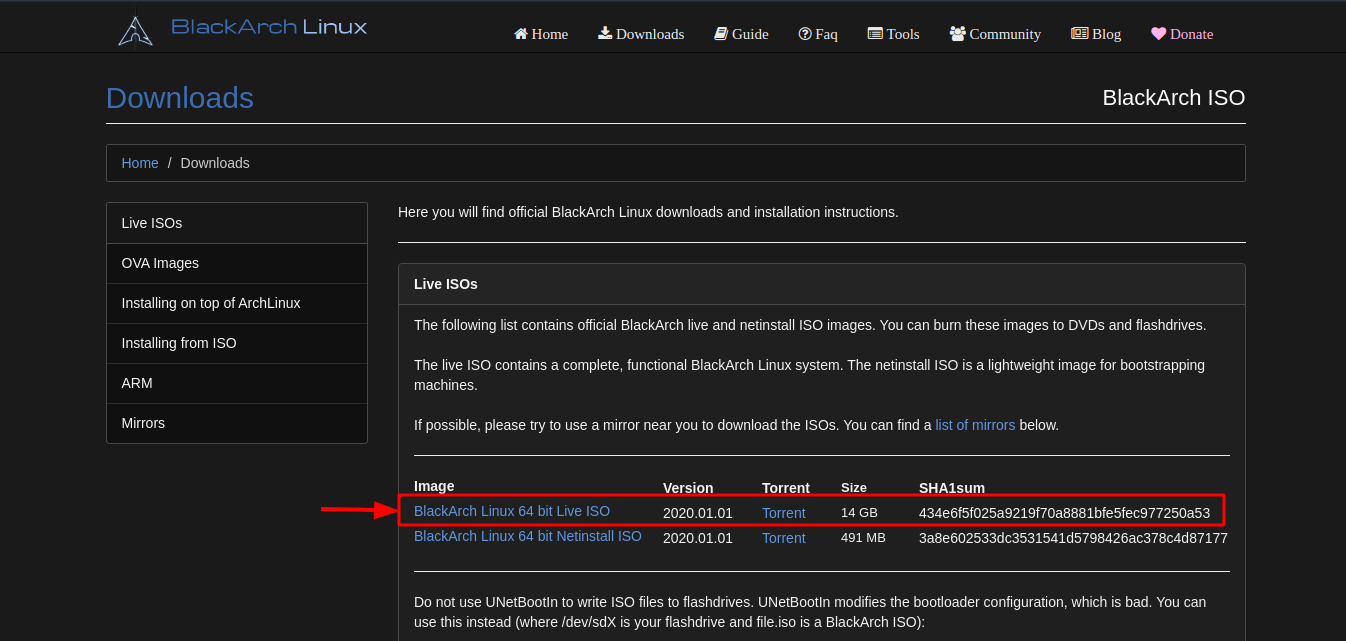The height and width of the screenshot is (641, 1346).
Task: Select ARM in the sidebar
Action: point(237,383)
